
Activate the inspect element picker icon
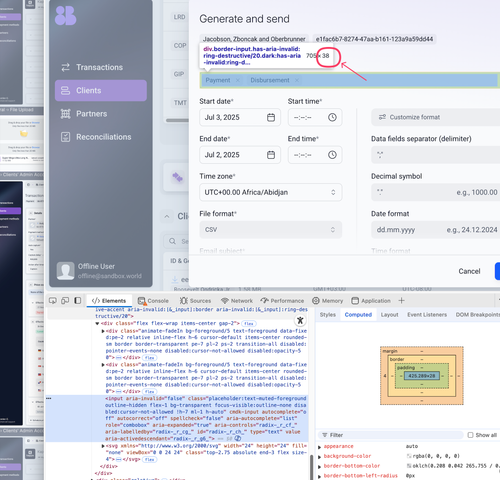pyautogui.click(x=53, y=301)
